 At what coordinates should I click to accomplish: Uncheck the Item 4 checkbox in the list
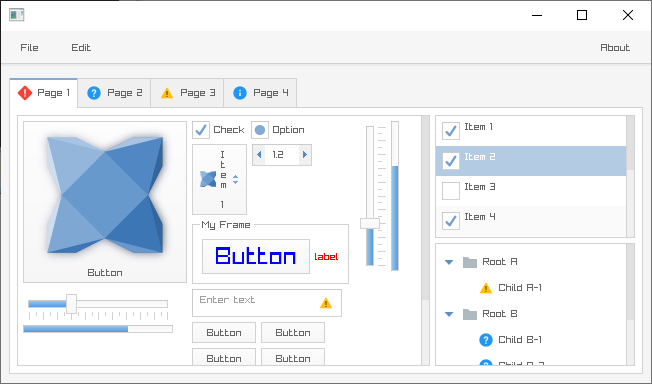451,220
